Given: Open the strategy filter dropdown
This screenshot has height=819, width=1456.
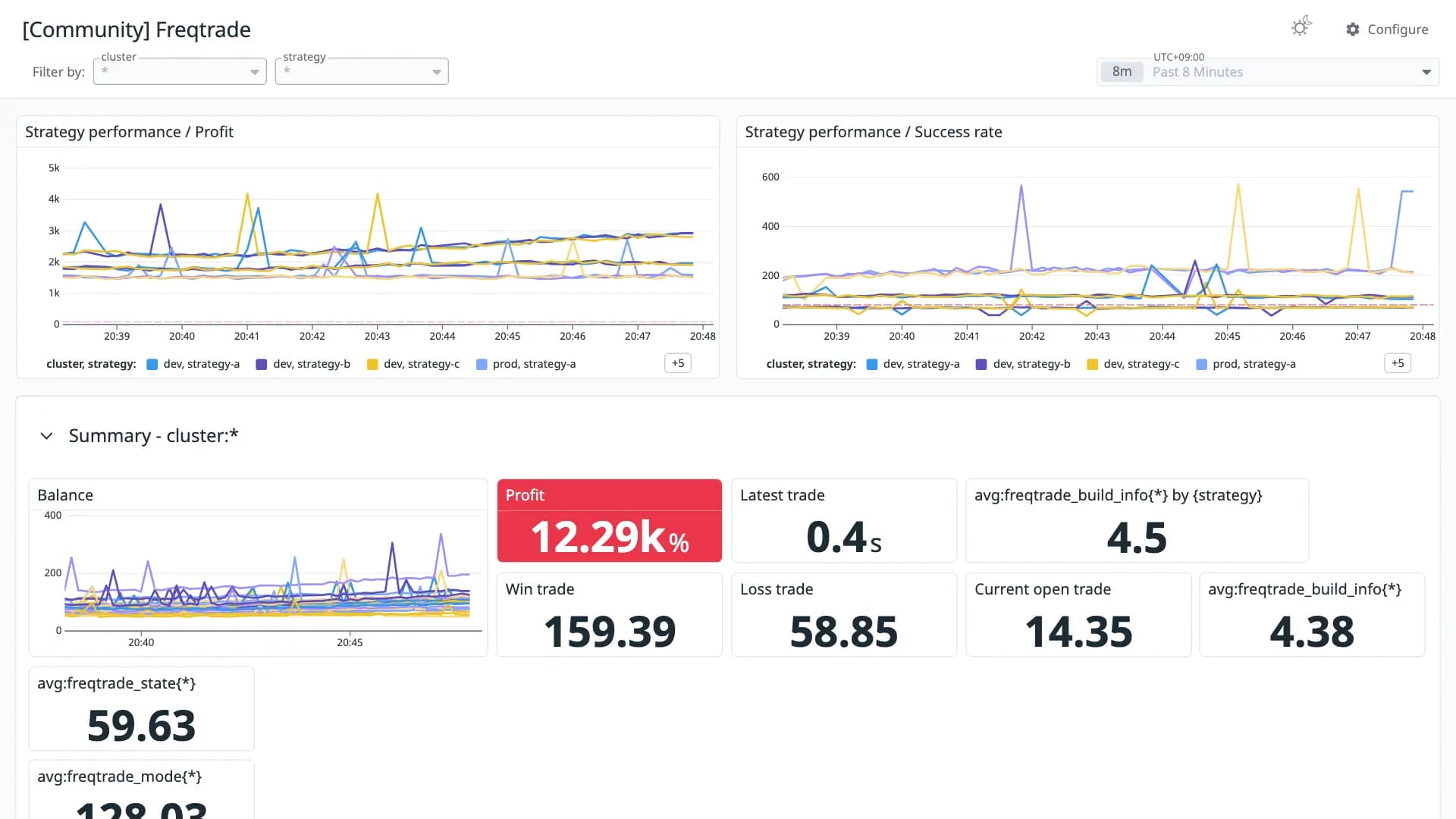Looking at the screenshot, I should click(362, 71).
